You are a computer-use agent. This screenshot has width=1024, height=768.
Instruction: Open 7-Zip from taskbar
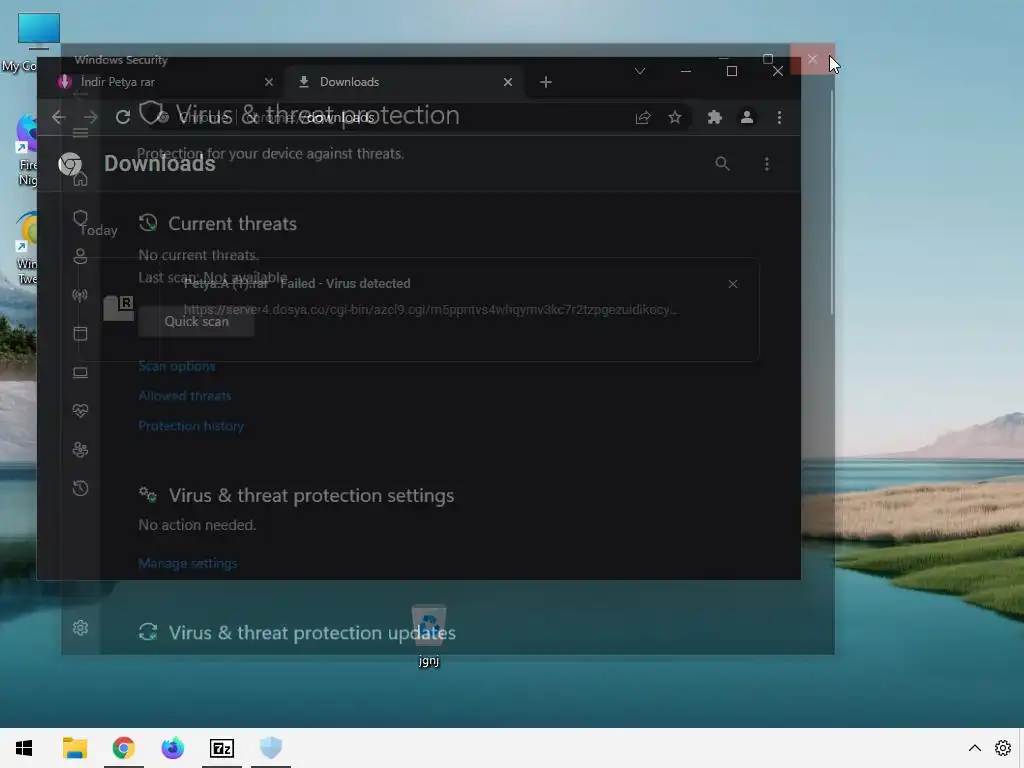point(221,748)
